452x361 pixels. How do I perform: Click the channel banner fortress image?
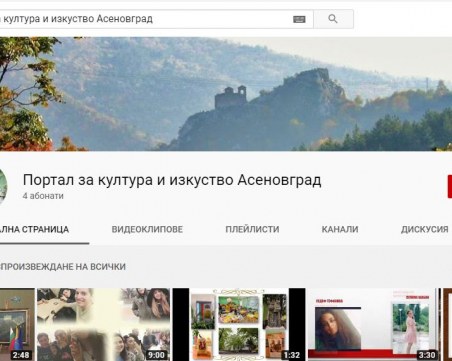point(226,94)
